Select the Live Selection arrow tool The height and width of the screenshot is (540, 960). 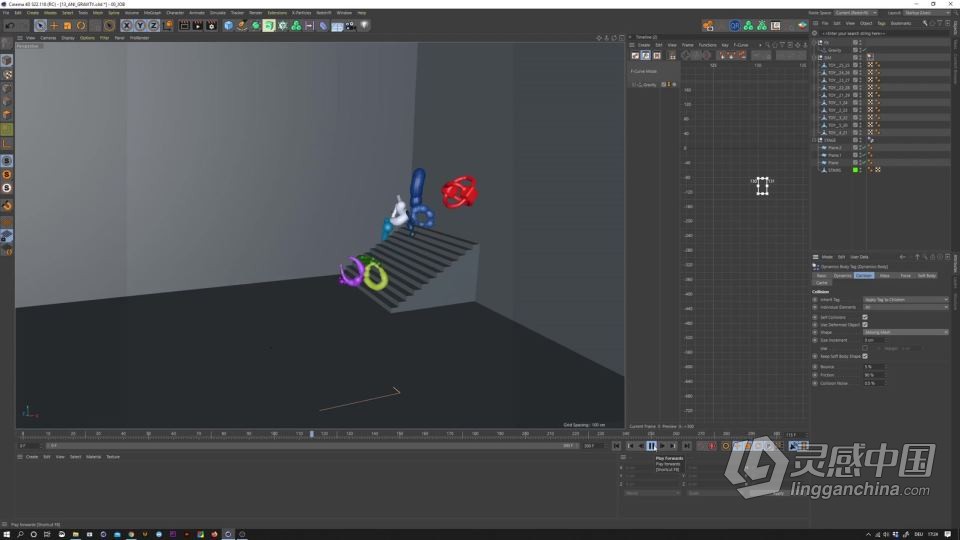point(40,26)
